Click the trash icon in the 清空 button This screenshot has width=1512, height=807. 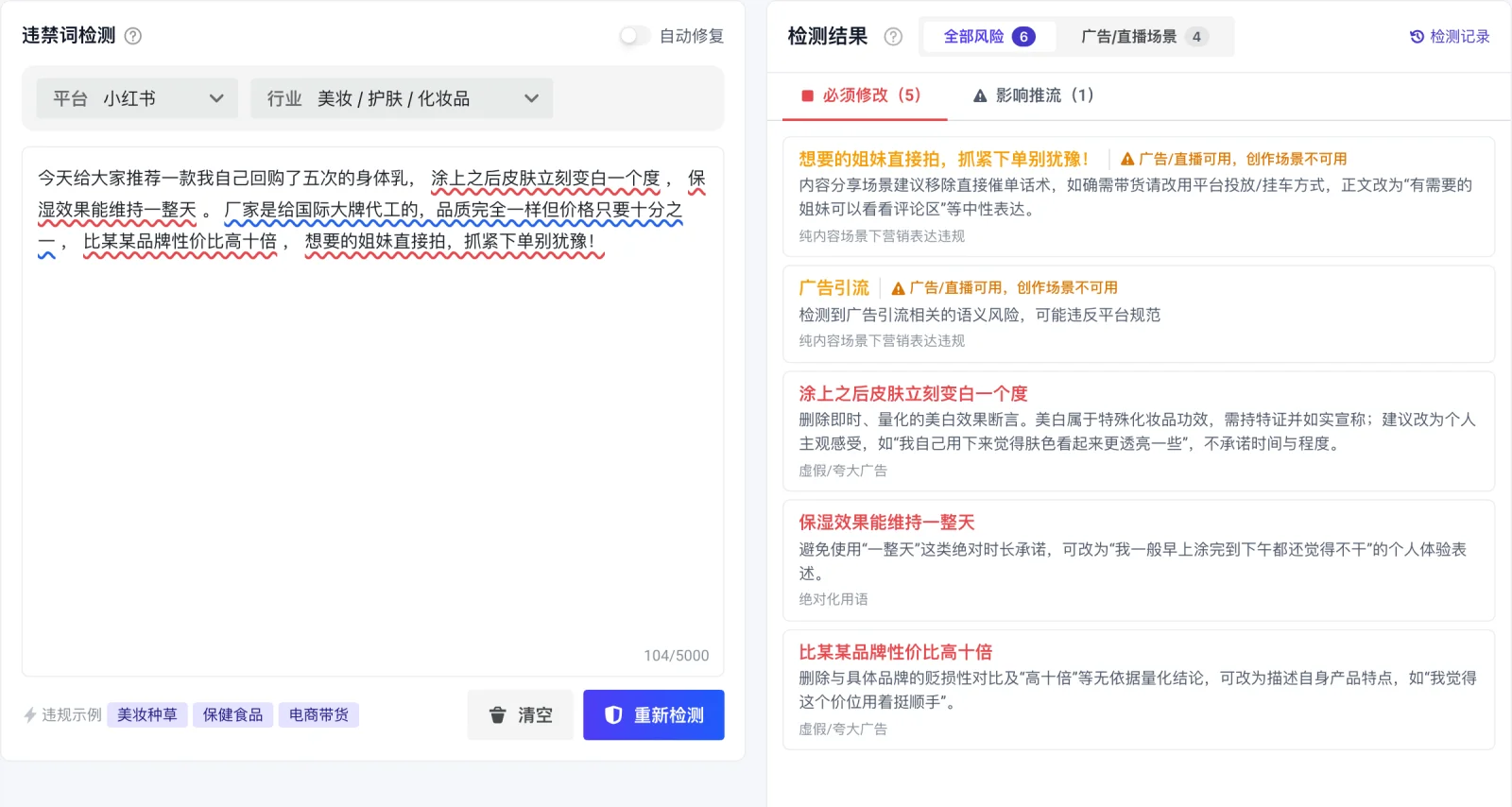pyautogui.click(x=497, y=715)
